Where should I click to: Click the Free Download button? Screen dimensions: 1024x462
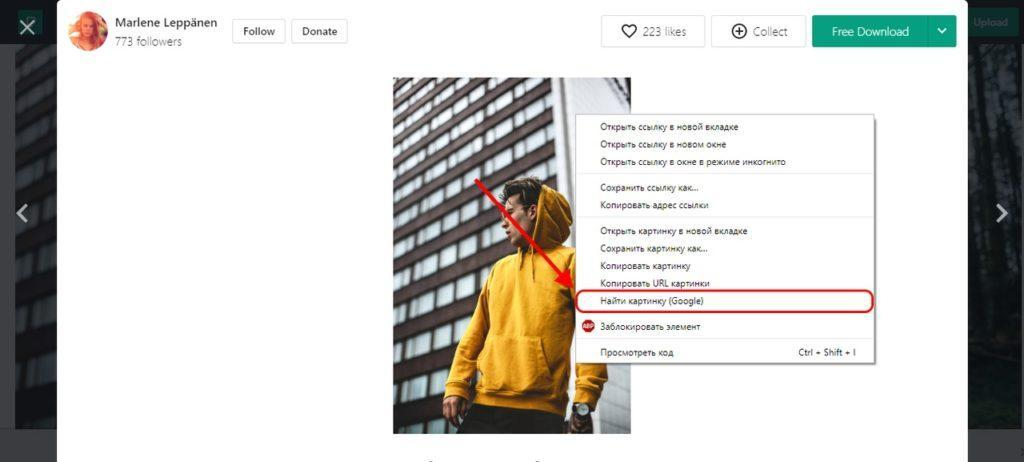click(870, 31)
